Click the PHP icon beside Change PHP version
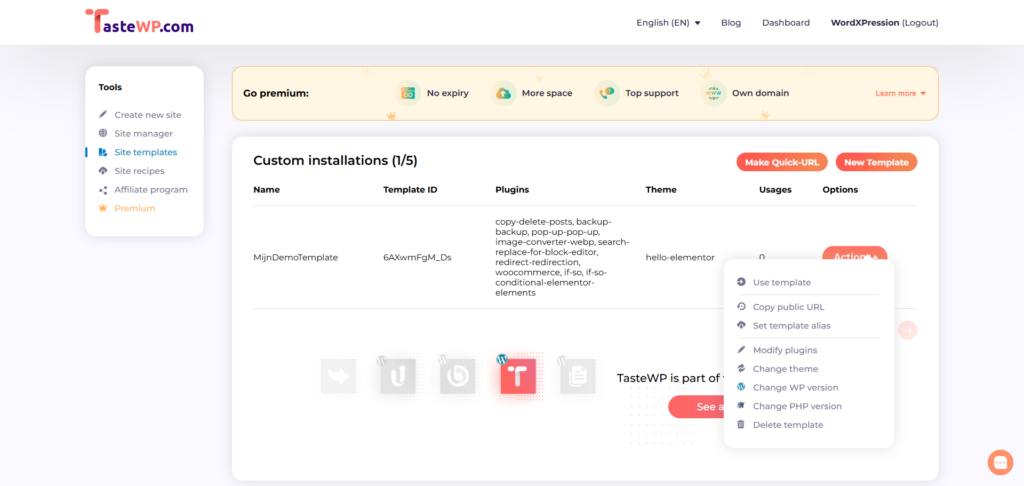This screenshot has width=1024, height=486. point(741,406)
